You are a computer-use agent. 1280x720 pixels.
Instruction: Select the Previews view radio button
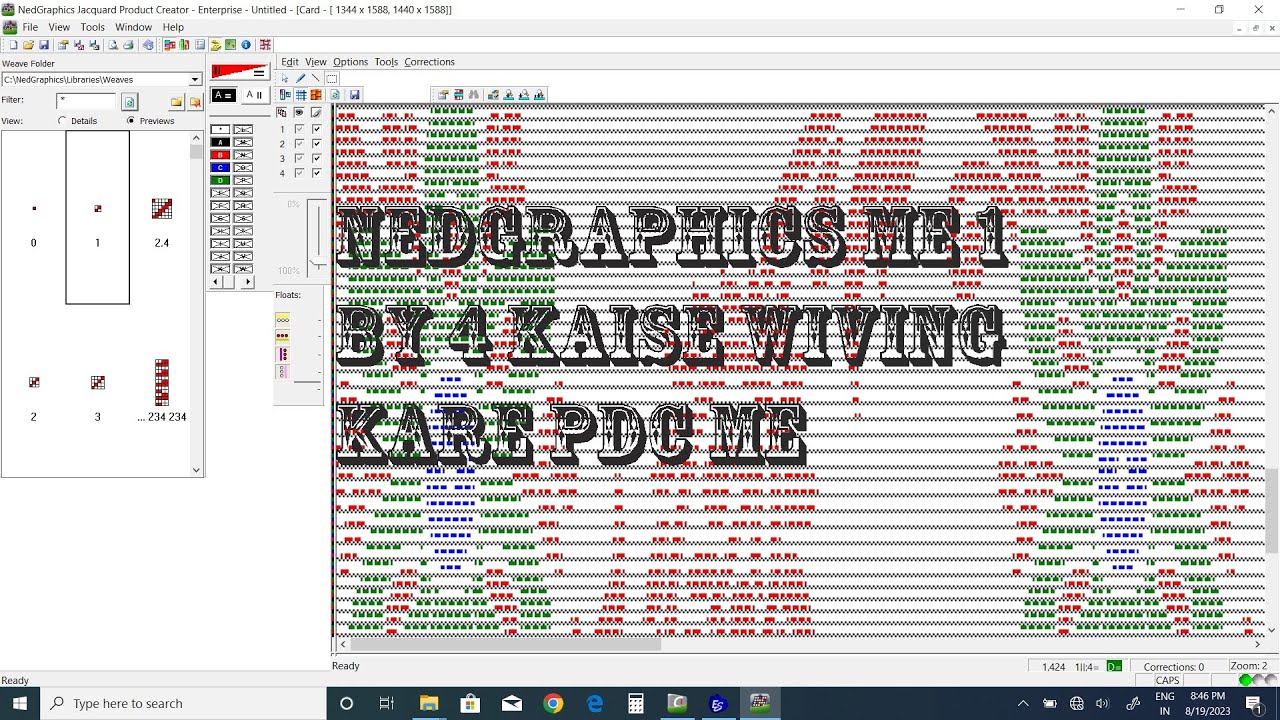pyautogui.click(x=131, y=121)
